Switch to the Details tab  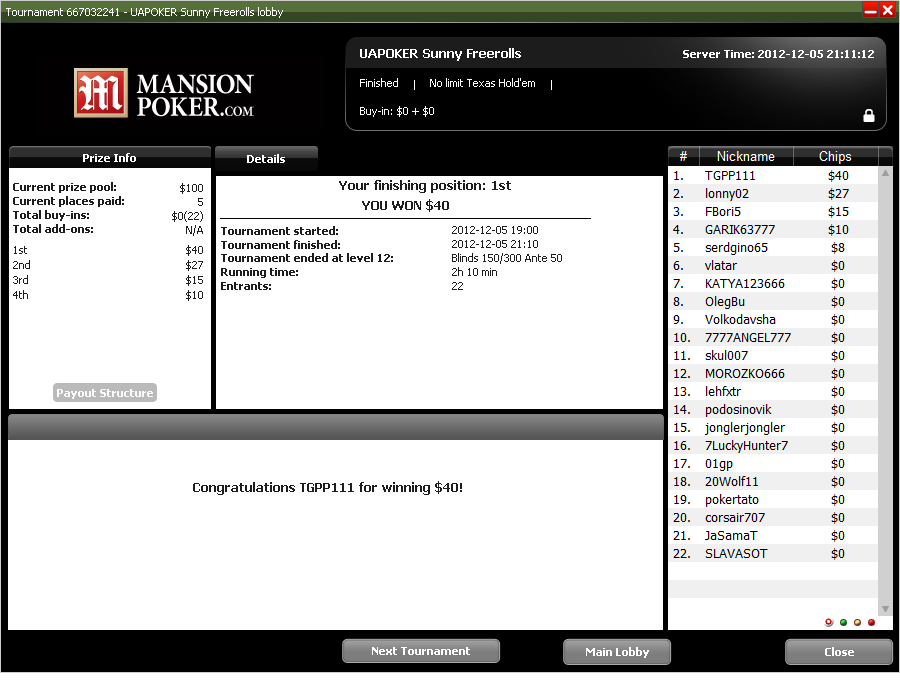pyautogui.click(x=266, y=159)
